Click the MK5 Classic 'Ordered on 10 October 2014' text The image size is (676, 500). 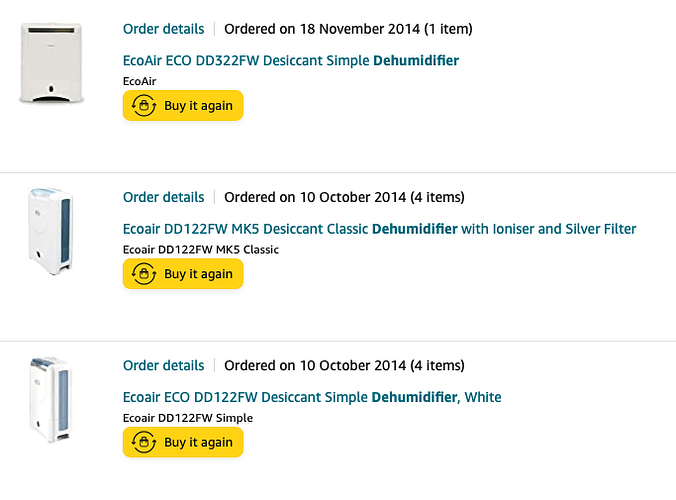point(344,197)
